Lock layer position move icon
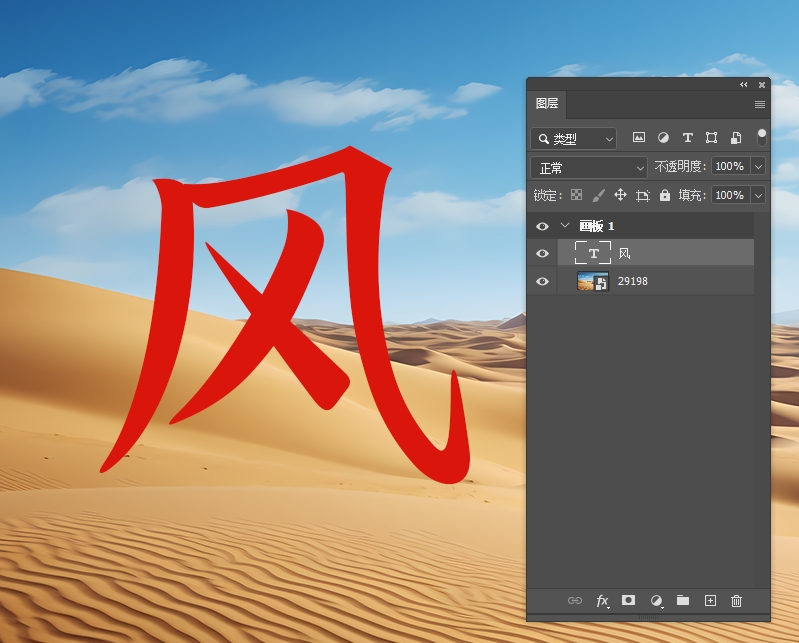799x643 pixels. click(x=620, y=195)
